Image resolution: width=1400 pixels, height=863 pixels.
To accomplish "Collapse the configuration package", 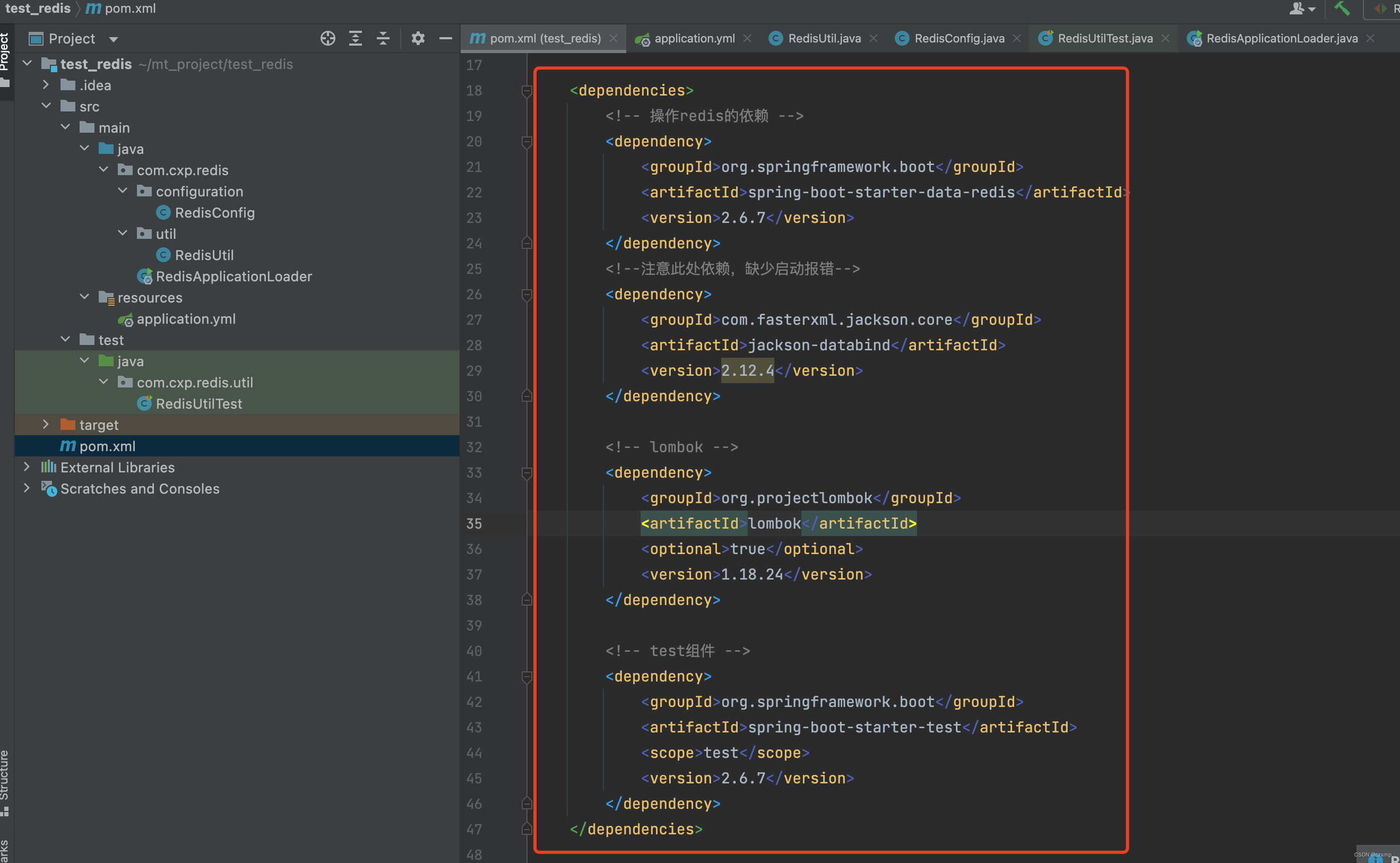I will (x=122, y=191).
